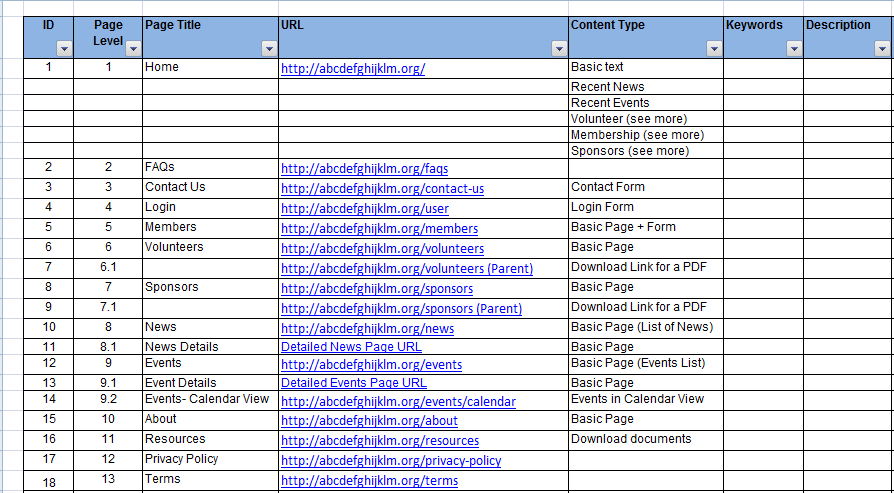
Task: Open the Detailed Events Page URL link
Action: pos(353,383)
